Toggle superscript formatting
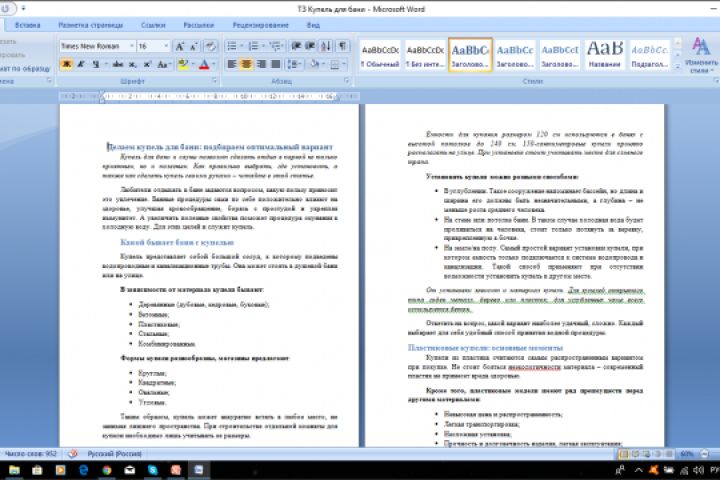This screenshot has width=720, height=480. pos(147,64)
